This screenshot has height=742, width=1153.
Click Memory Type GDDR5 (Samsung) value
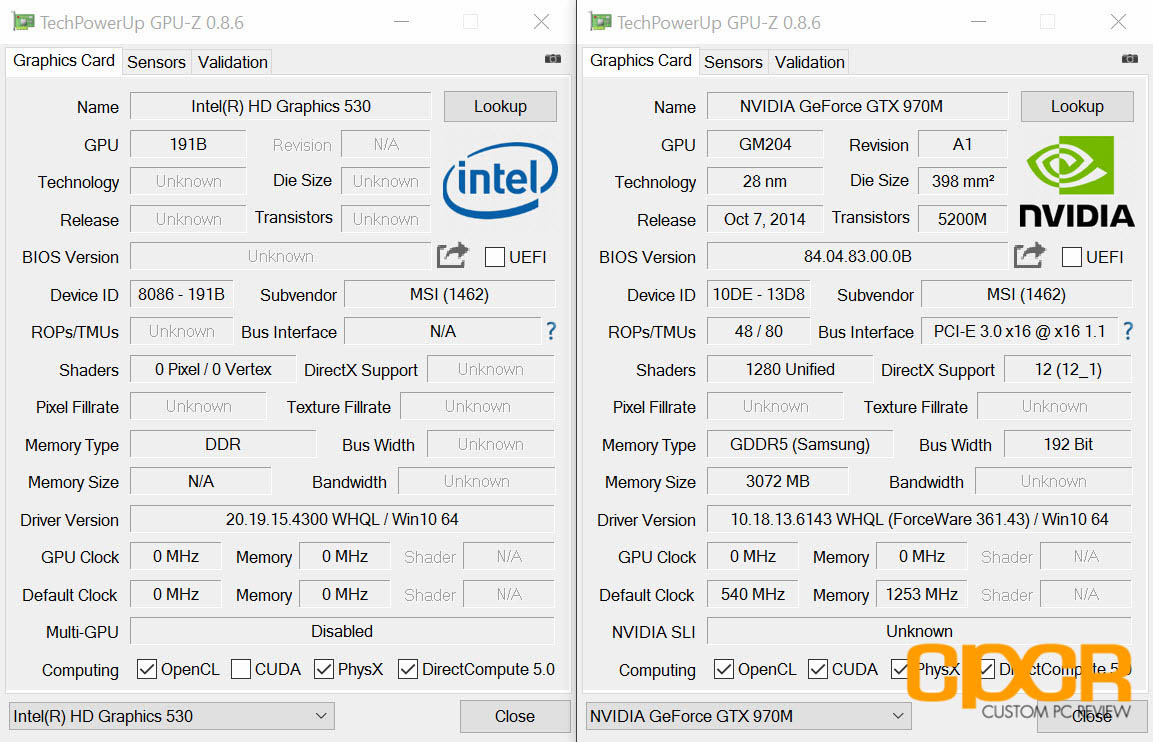click(x=800, y=444)
